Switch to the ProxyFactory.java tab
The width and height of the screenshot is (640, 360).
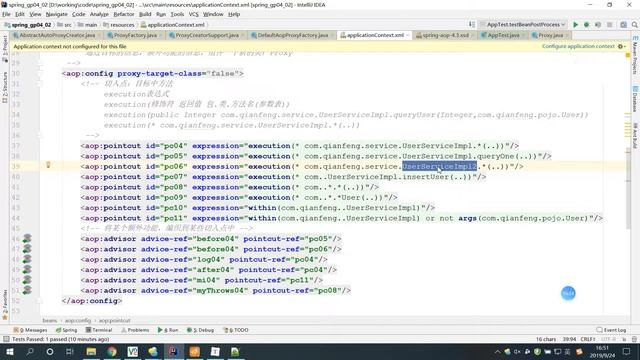point(135,36)
